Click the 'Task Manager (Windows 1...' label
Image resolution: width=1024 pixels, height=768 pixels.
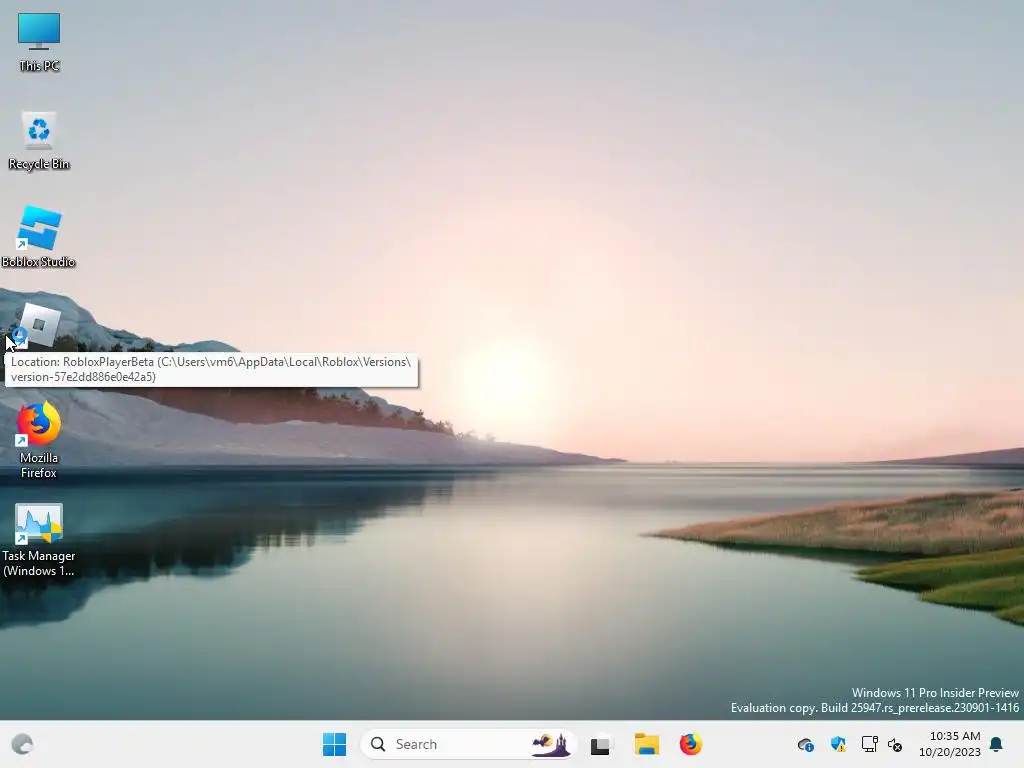(39, 563)
